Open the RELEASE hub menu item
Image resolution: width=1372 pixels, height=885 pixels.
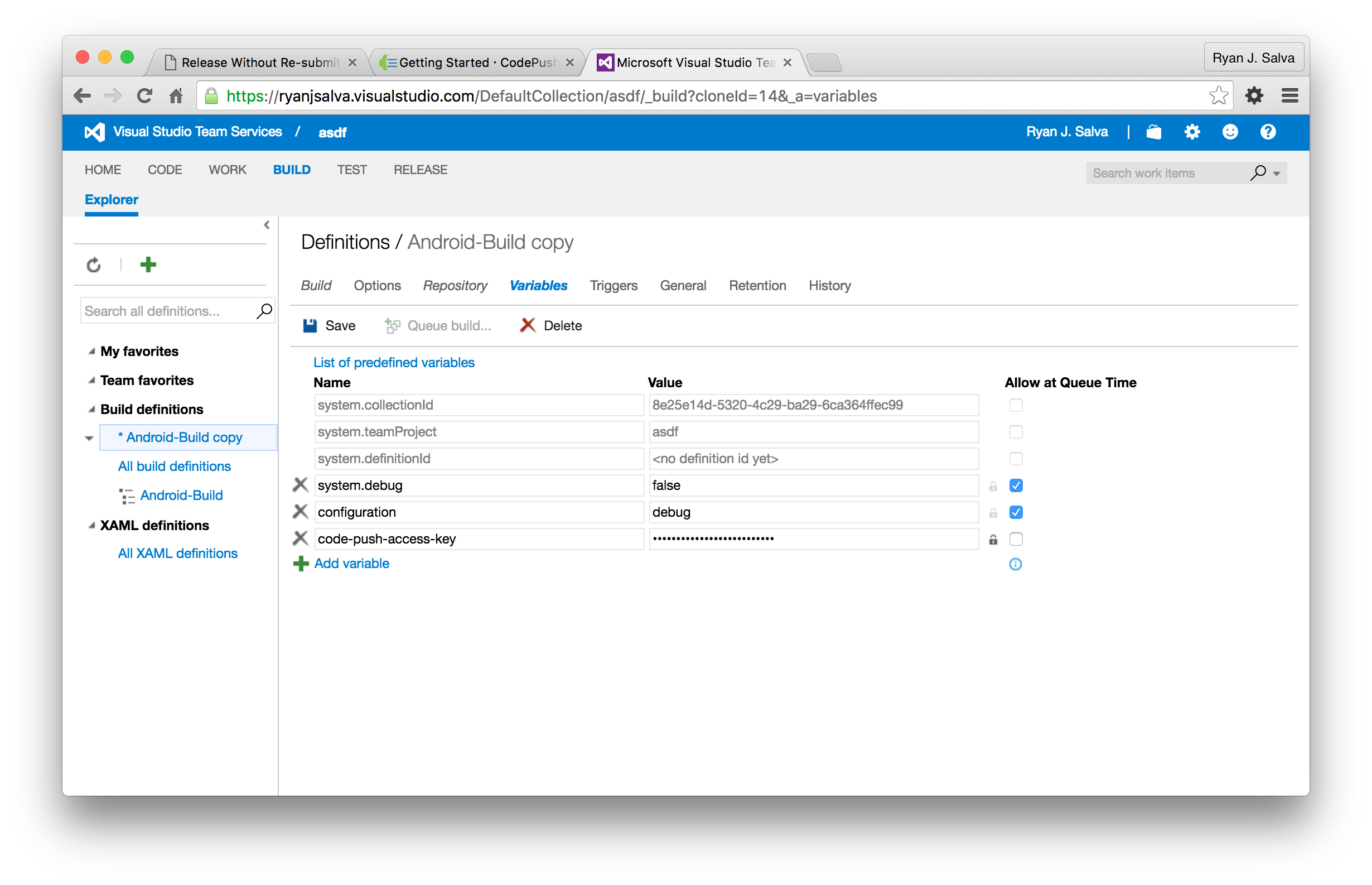pyautogui.click(x=420, y=170)
